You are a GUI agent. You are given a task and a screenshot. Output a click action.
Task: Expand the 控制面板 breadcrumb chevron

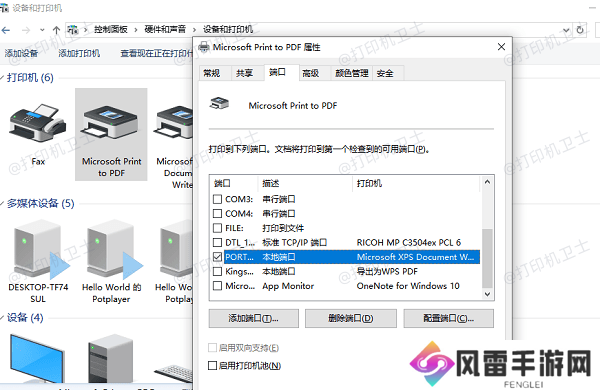click(x=135, y=30)
